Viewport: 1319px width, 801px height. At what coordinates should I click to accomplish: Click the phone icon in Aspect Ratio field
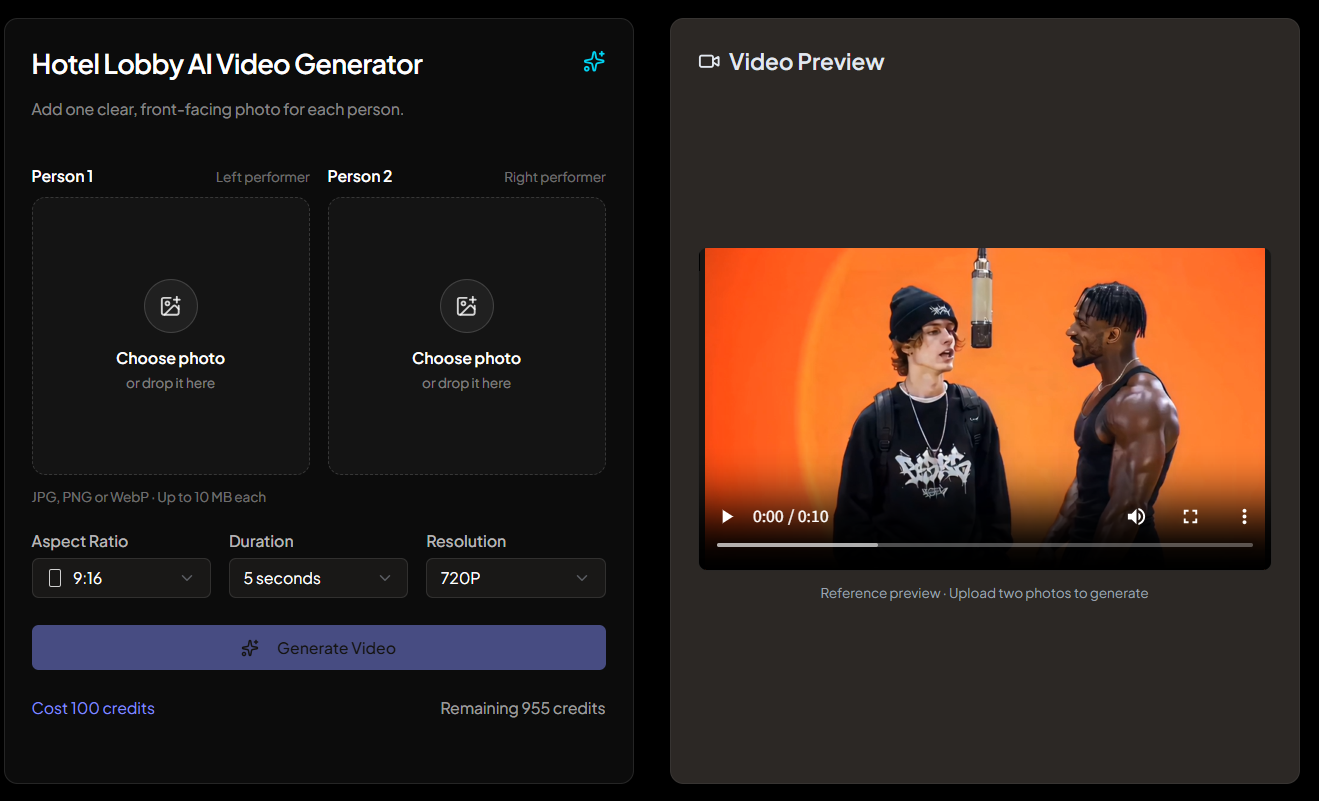(x=55, y=578)
